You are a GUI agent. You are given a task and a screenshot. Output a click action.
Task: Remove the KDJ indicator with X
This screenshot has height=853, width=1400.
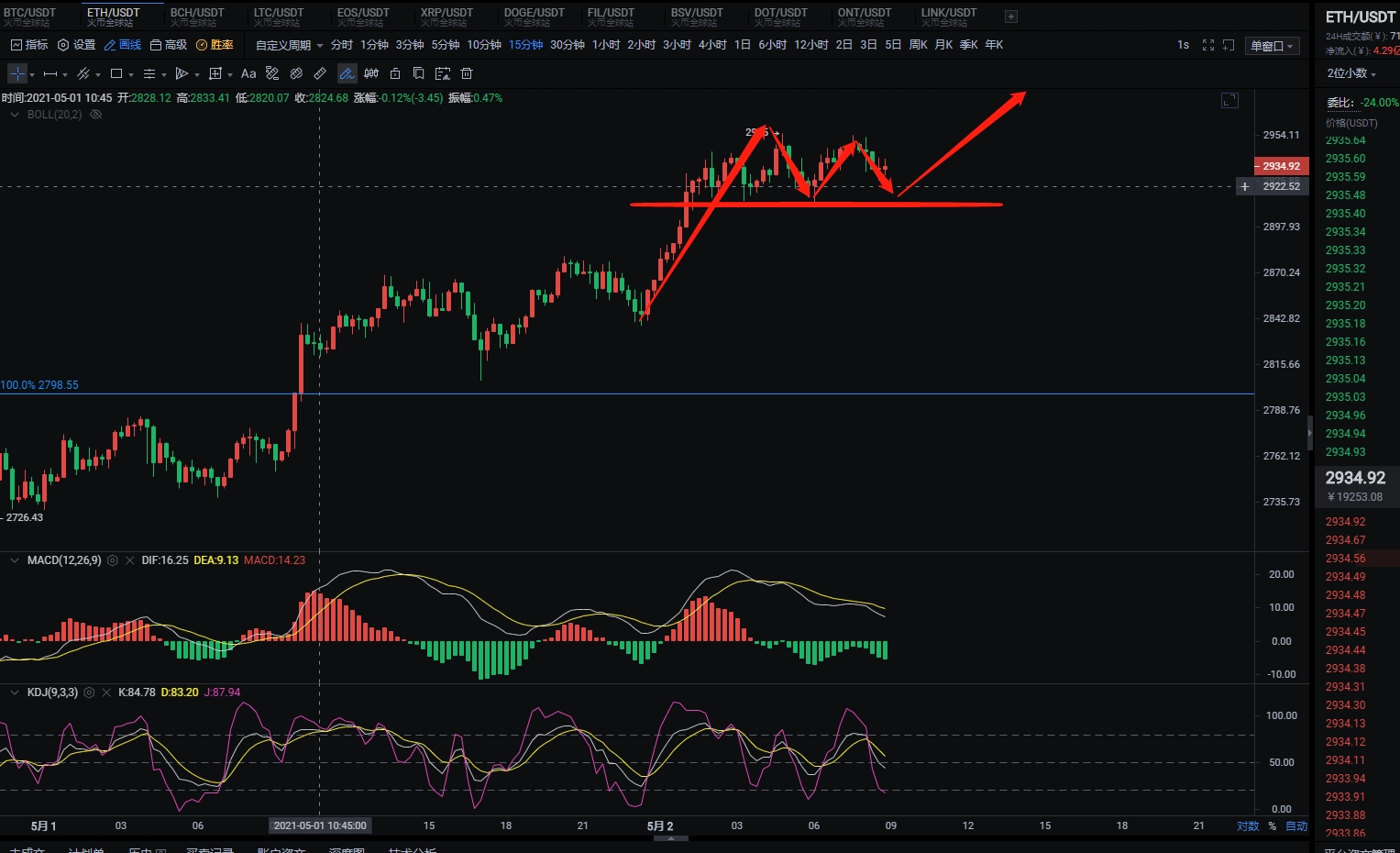[105, 692]
